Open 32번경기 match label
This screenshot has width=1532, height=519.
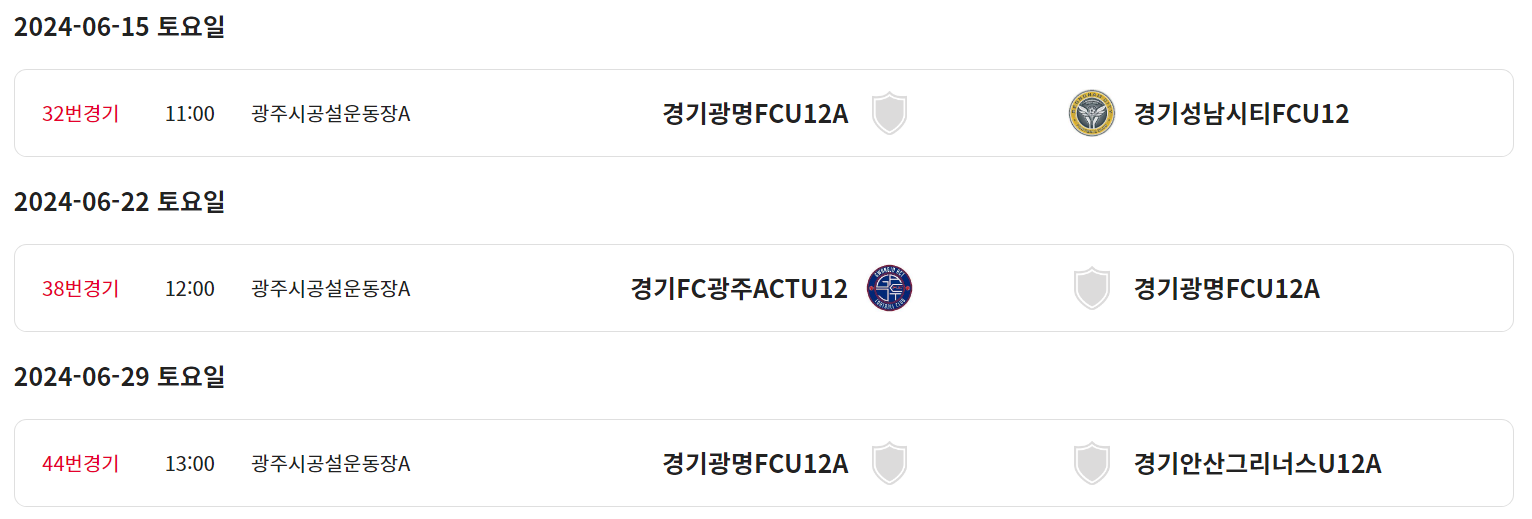point(80,114)
